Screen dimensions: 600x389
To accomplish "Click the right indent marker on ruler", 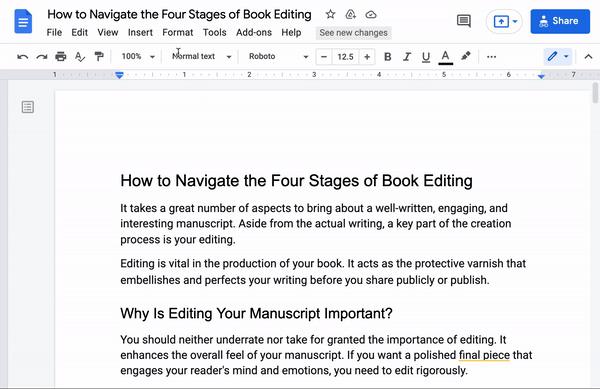I will point(541,76).
